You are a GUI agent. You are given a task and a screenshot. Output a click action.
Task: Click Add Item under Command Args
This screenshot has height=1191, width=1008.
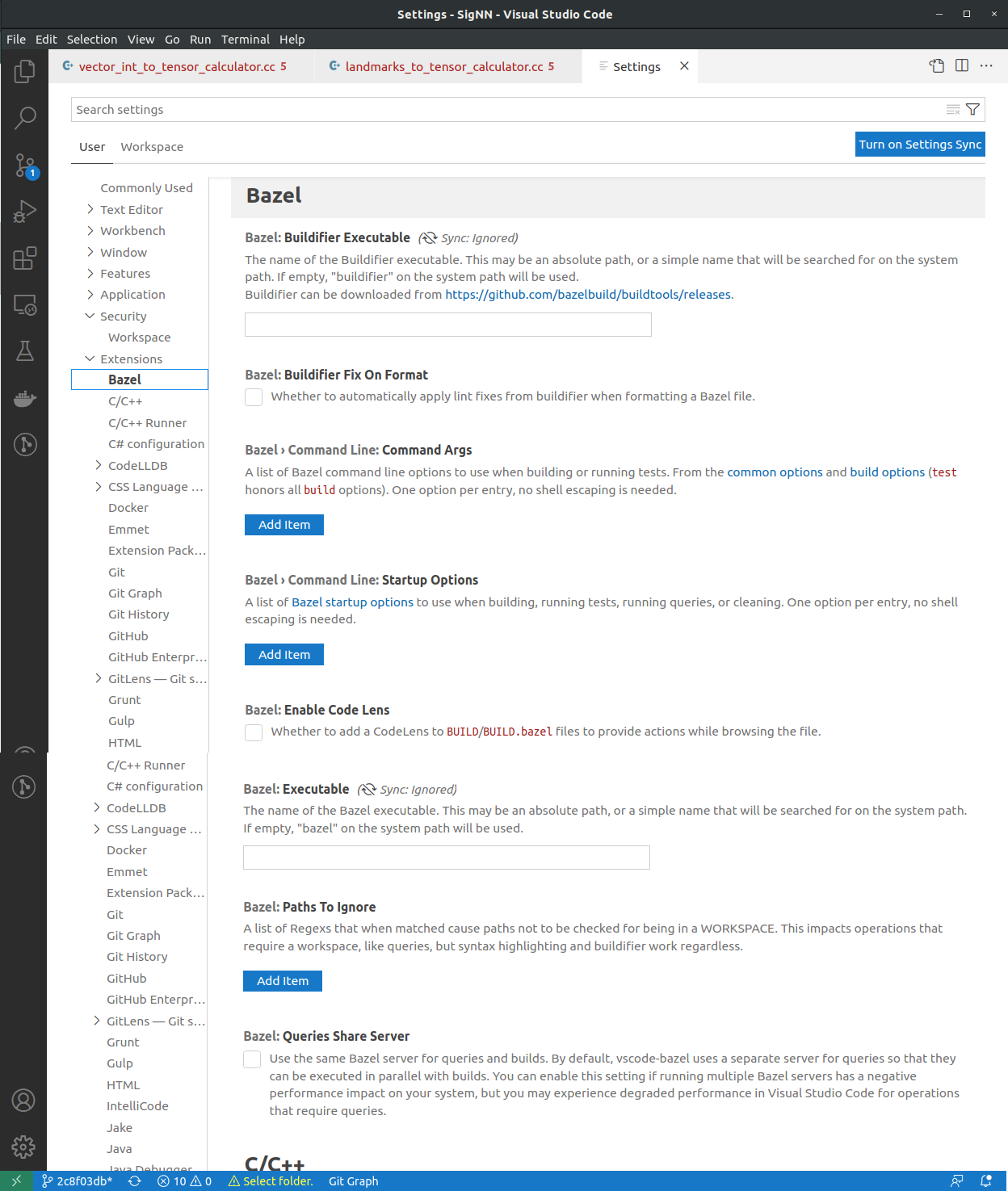click(284, 525)
